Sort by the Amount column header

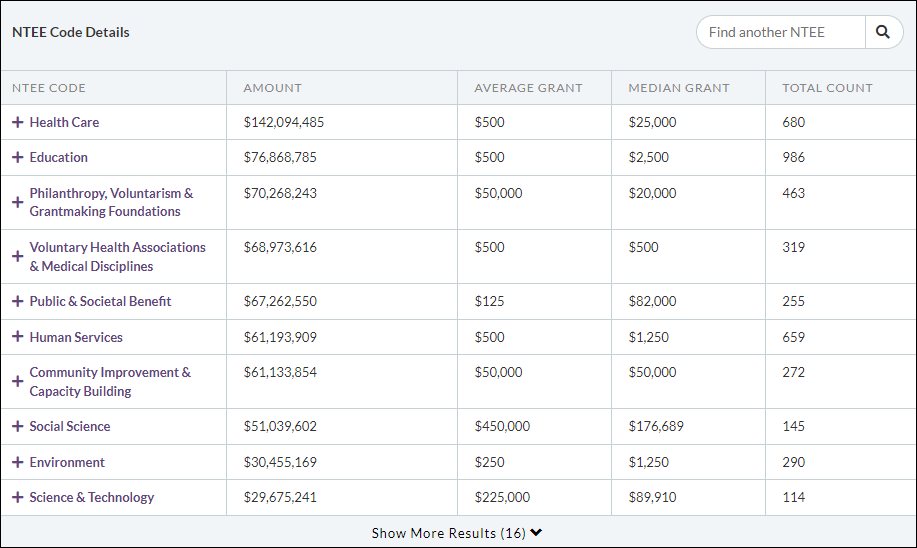point(272,88)
